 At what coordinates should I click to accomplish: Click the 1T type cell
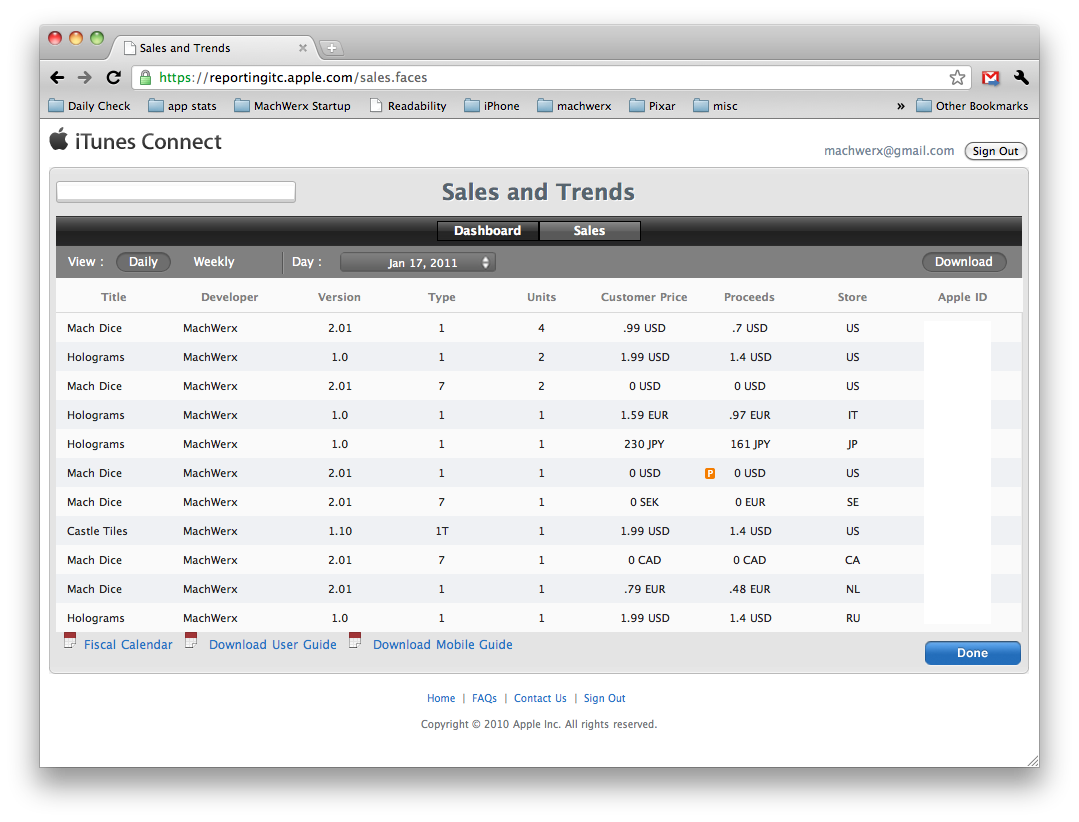pos(442,531)
